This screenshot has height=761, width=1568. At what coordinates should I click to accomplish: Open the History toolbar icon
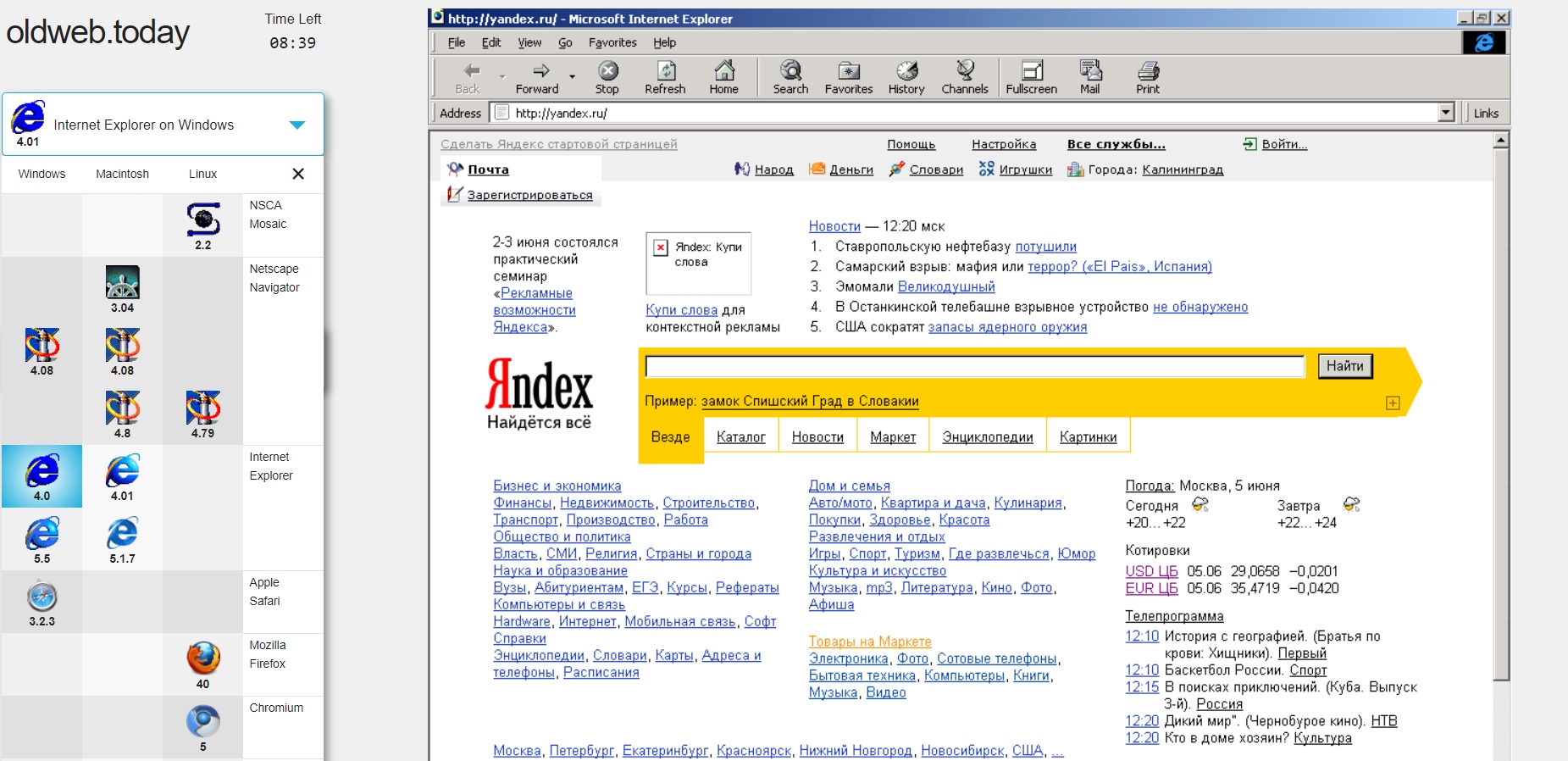906,76
